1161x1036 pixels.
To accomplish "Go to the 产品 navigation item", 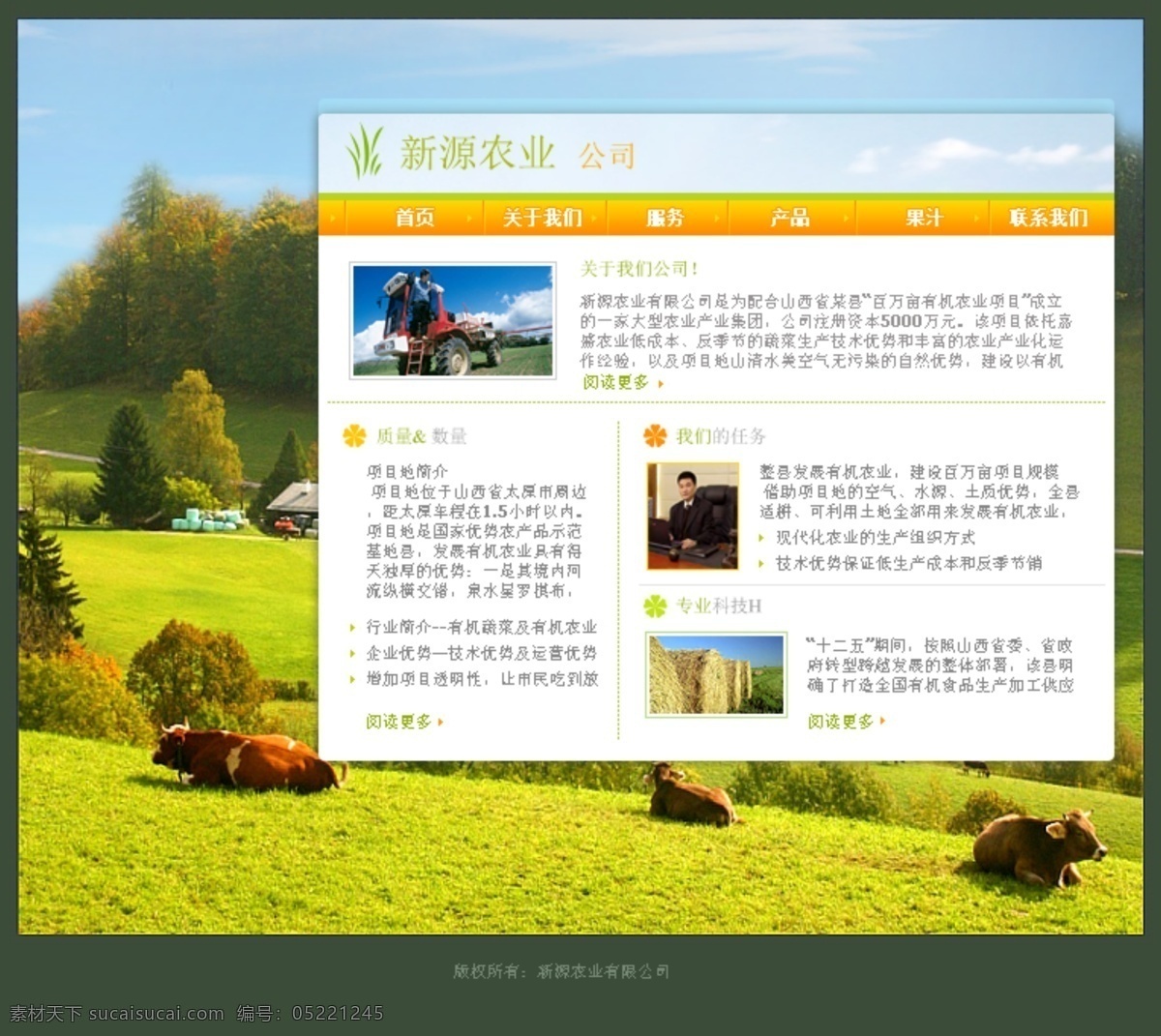I will click(790, 218).
